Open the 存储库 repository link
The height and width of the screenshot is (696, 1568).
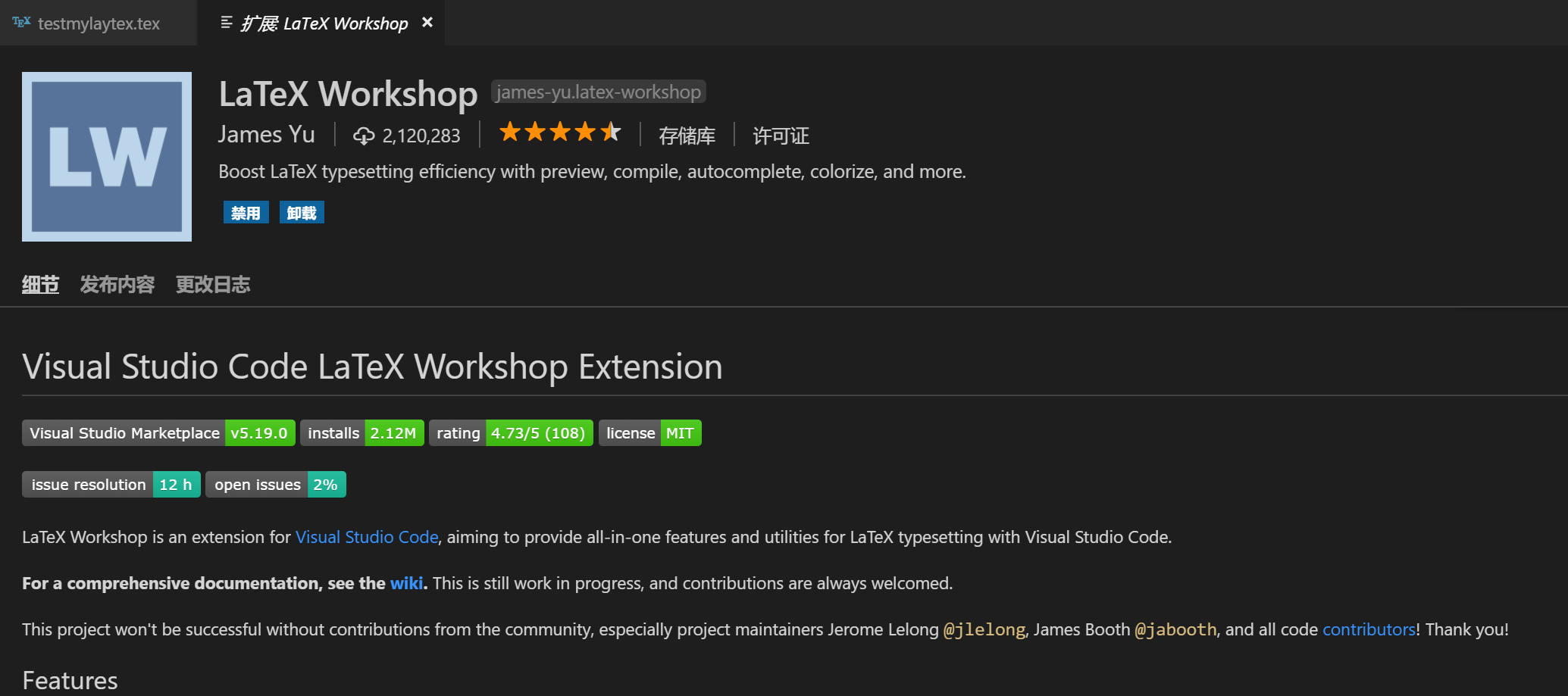click(686, 136)
